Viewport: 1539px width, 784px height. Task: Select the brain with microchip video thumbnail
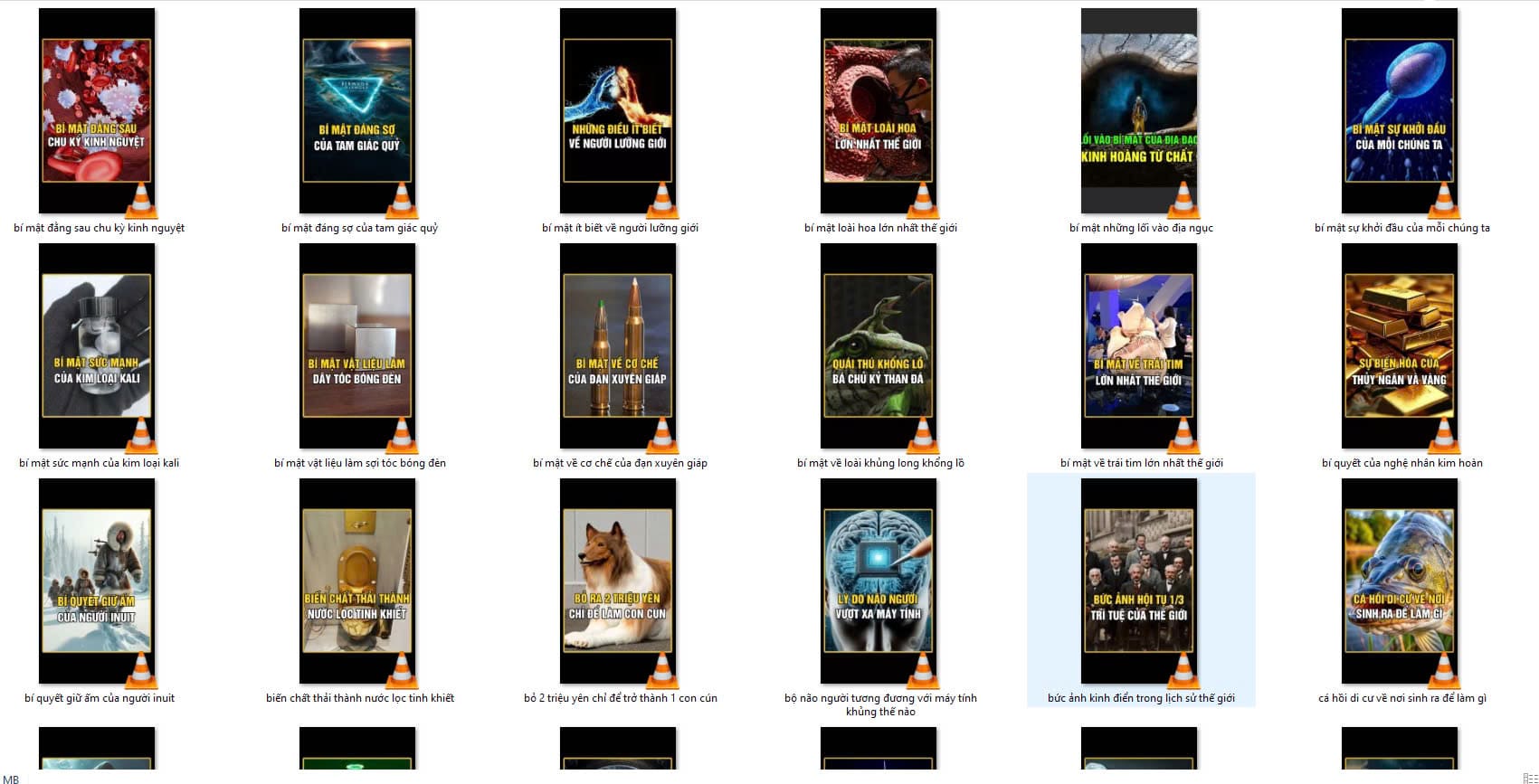pos(879,581)
